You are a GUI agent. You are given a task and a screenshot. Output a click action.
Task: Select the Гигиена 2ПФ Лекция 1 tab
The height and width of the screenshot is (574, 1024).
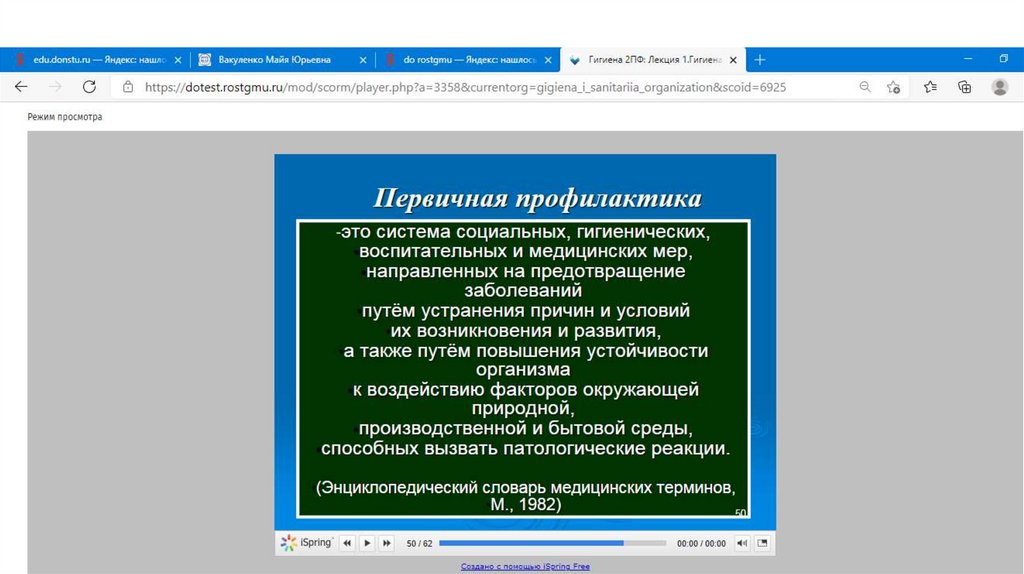click(x=653, y=59)
